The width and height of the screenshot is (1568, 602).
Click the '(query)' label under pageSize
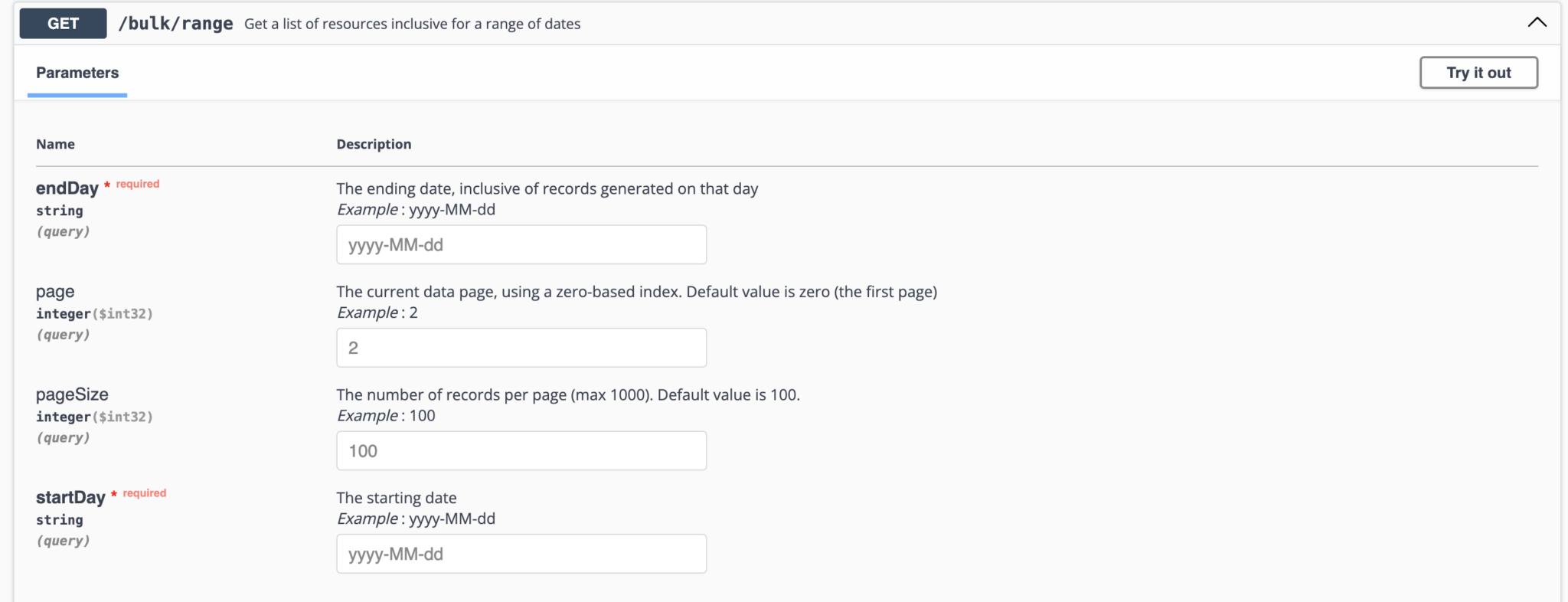coord(63,437)
